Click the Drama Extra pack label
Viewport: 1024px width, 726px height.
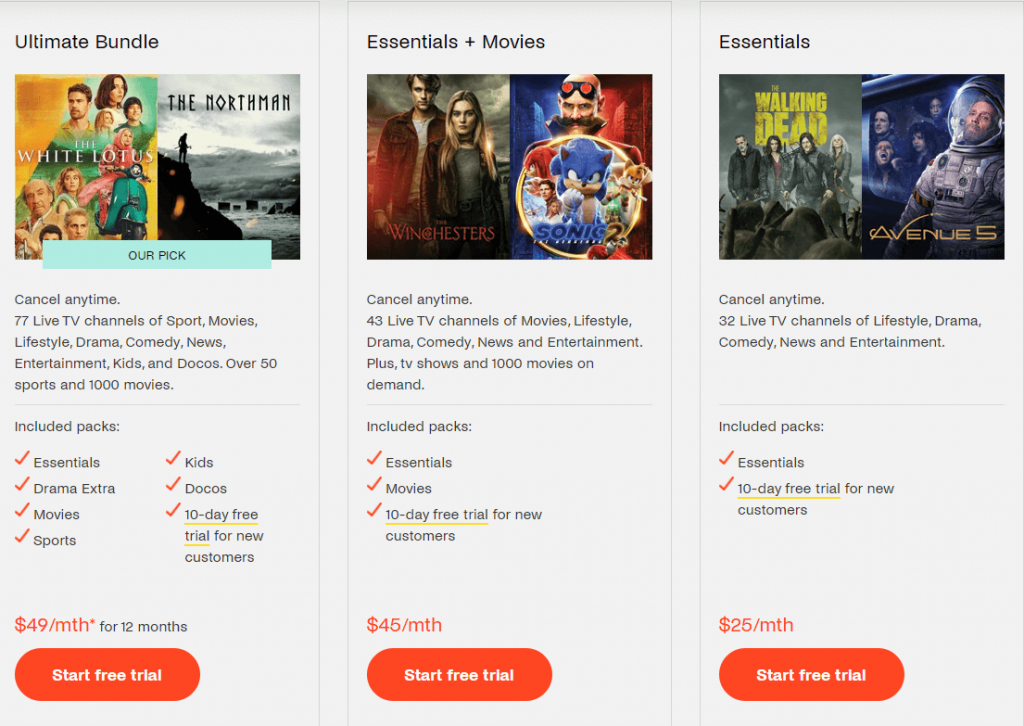point(74,488)
